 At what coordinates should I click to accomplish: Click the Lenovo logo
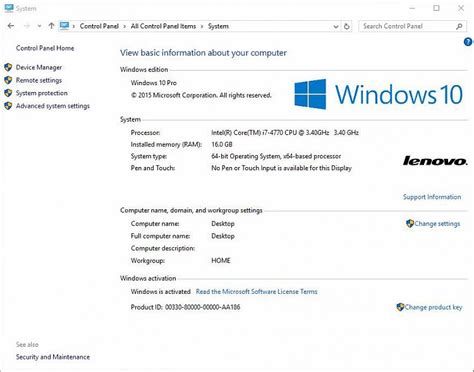[x=435, y=161]
